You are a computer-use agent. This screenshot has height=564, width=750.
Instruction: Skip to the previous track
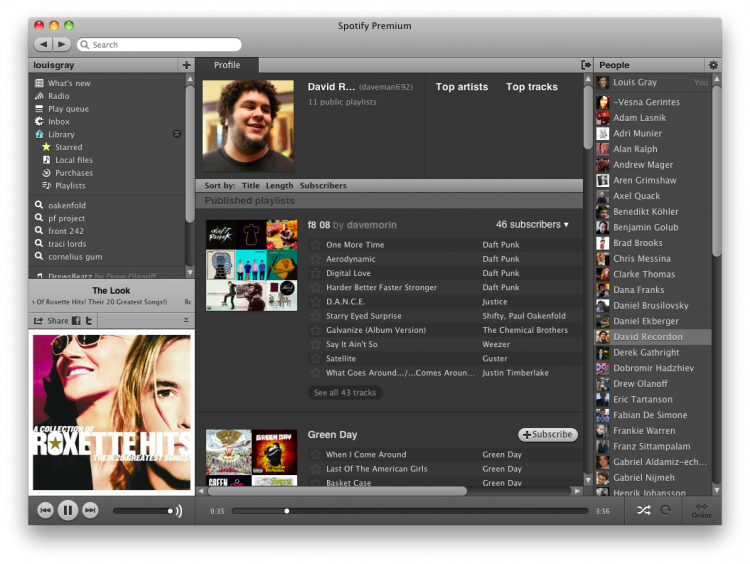[45, 510]
